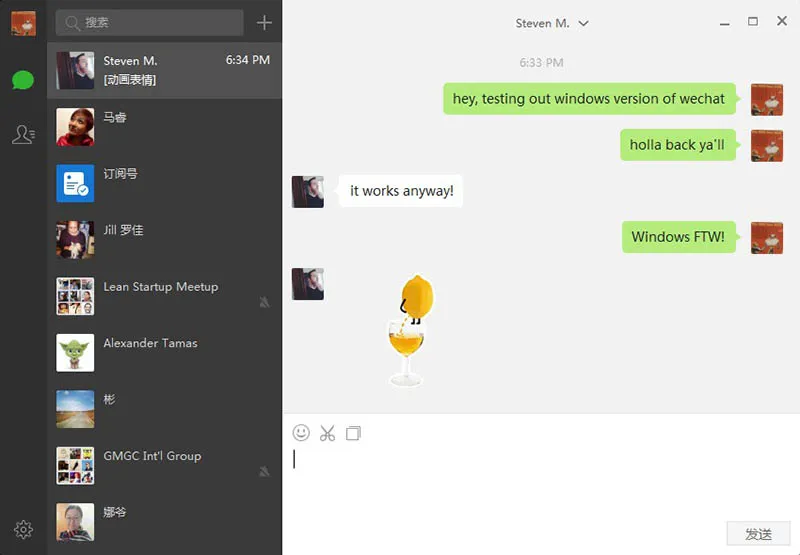The width and height of the screenshot is (800, 555).
Task: Open the 娜爷 conversation
Action: coord(164,522)
